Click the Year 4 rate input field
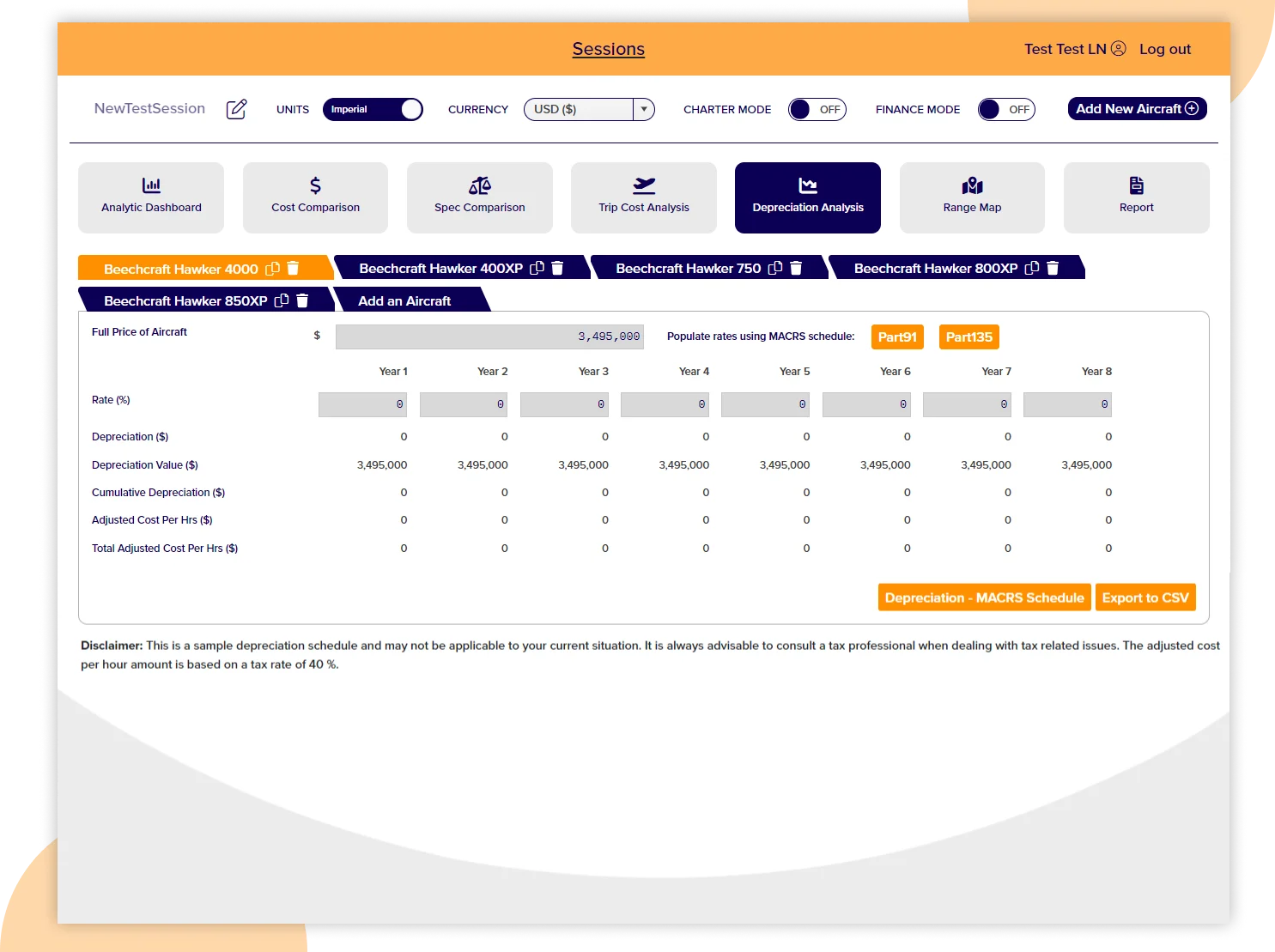Viewport: 1275px width, 952px height. (x=665, y=404)
